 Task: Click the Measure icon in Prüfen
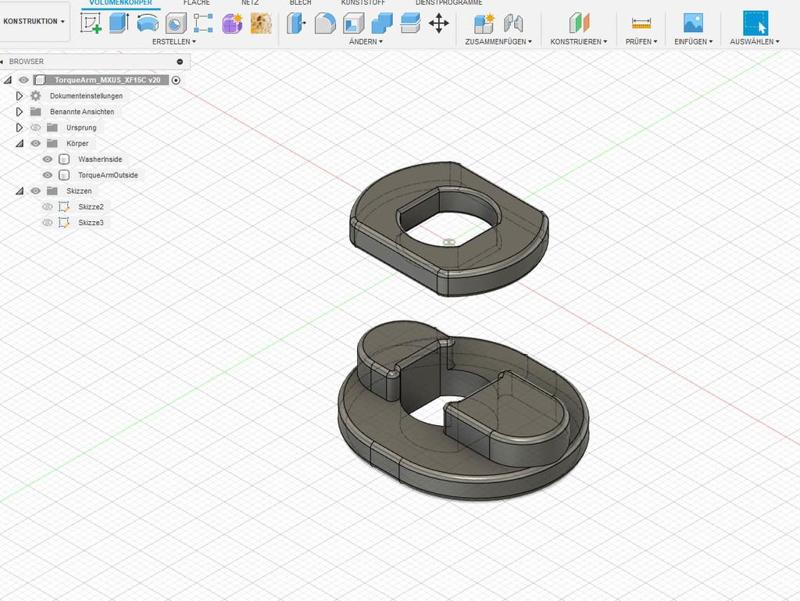click(x=641, y=23)
